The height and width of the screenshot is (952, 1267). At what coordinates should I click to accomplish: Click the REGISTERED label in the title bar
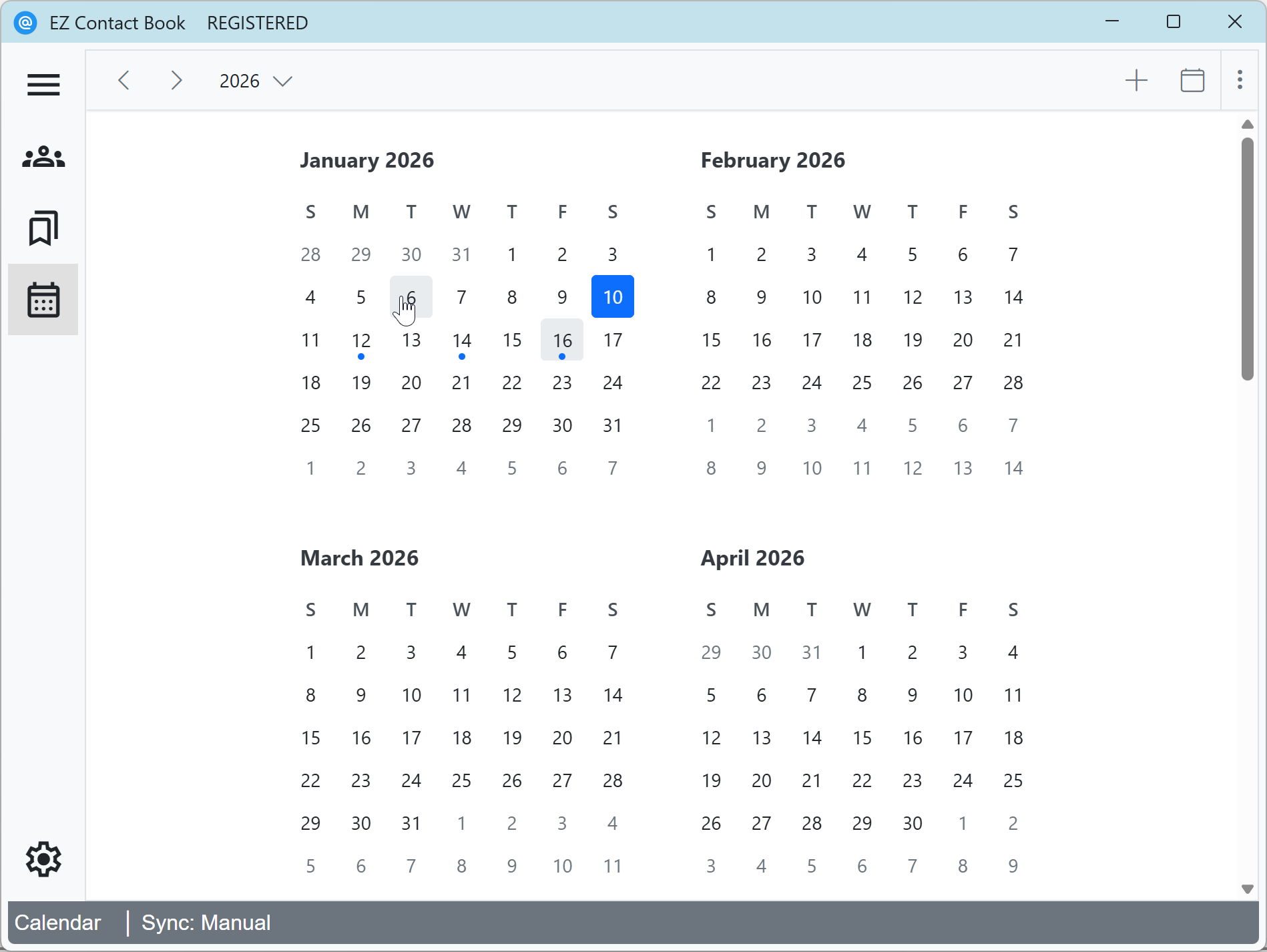click(x=257, y=22)
